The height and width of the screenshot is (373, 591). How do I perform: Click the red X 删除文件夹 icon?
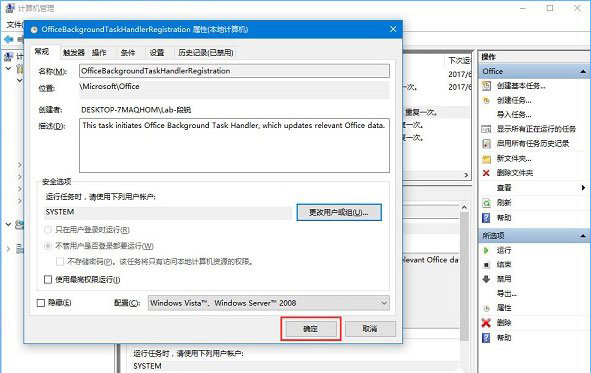coord(486,173)
